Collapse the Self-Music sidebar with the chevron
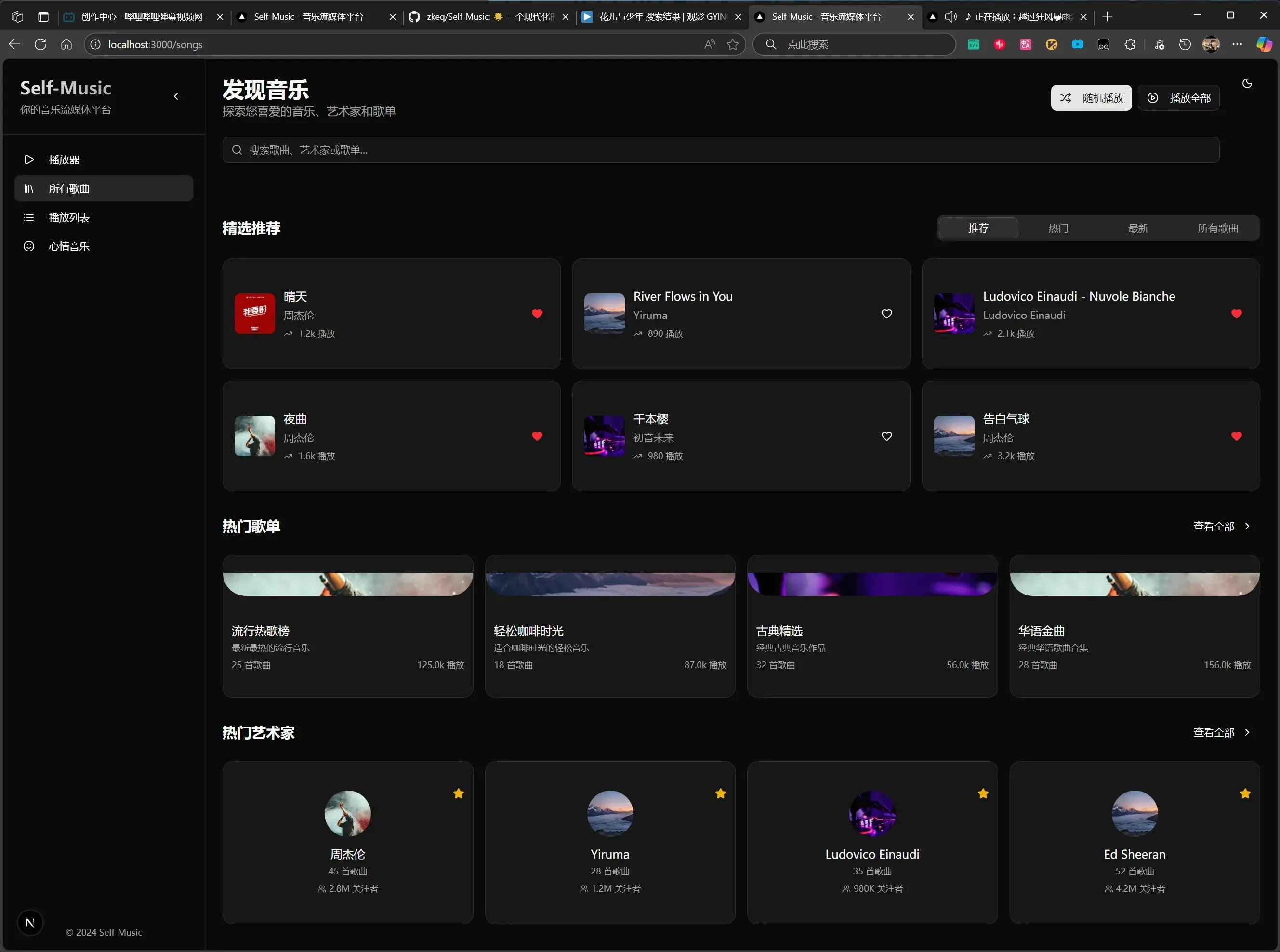 pos(176,96)
